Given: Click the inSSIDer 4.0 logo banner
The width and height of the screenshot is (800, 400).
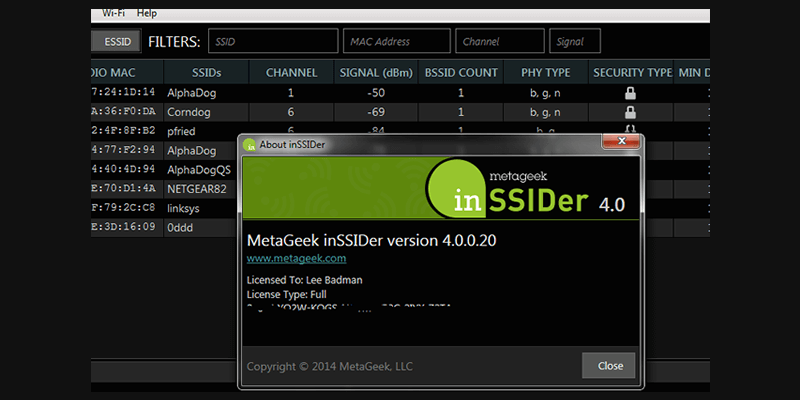Looking at the screenshot, I should pos(440,188).
